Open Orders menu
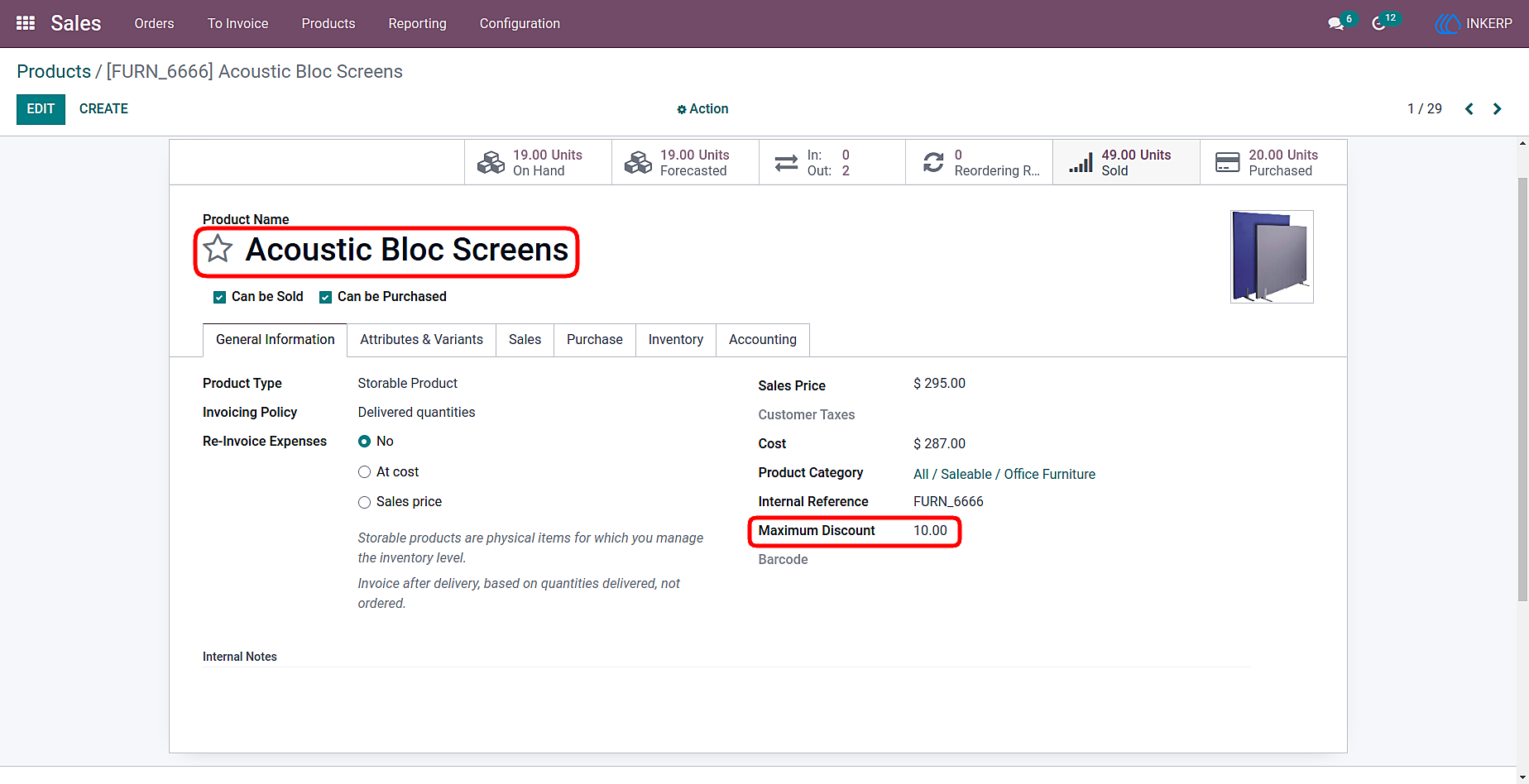1529x784 pixels. pos(154,23)
